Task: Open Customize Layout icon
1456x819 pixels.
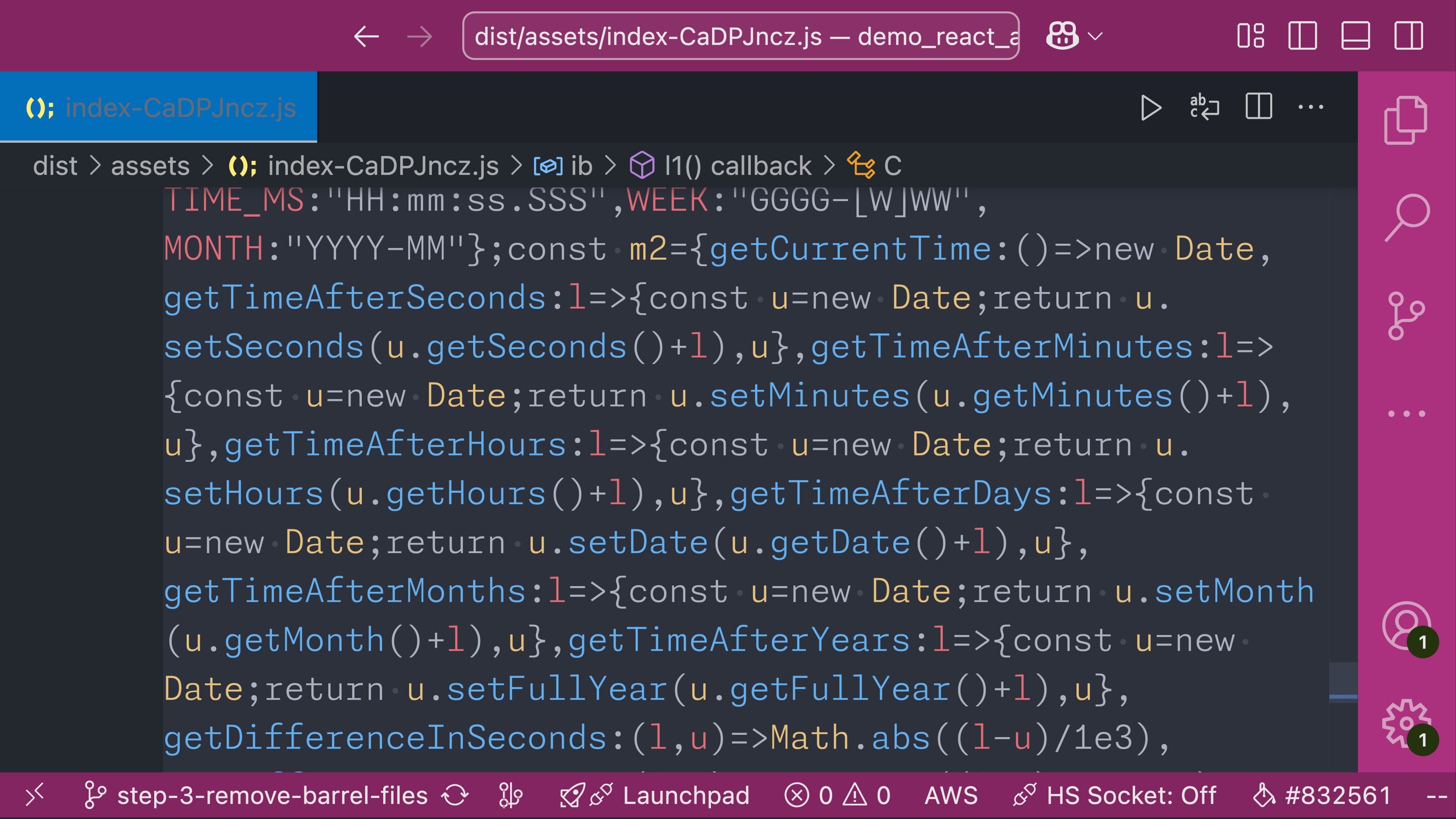Action: [1250, 36]
